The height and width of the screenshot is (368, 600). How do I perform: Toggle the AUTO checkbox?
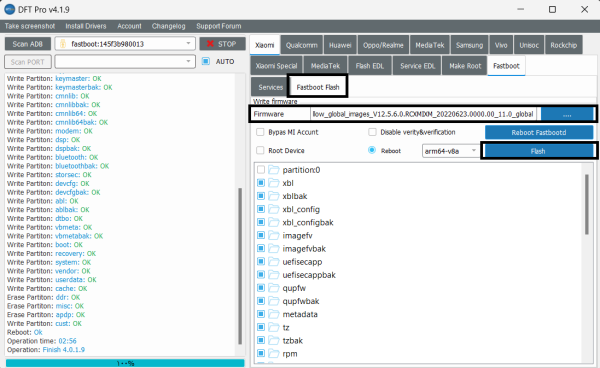(x=206, y=61)
